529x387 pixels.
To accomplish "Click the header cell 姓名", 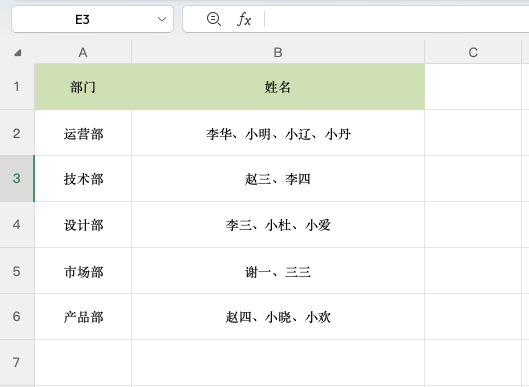I will click(278, 87).
